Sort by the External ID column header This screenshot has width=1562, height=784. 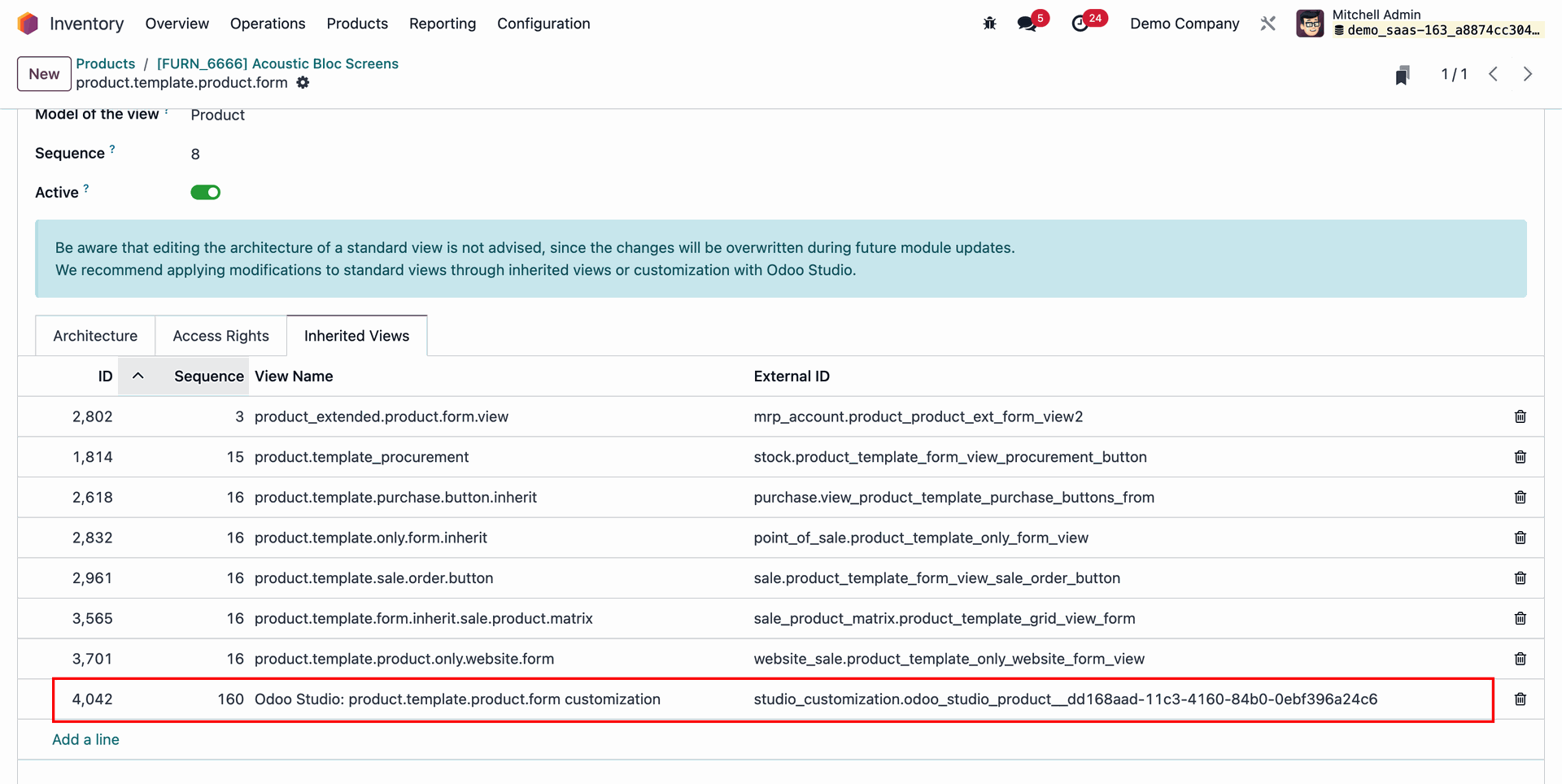pos(792,376)
